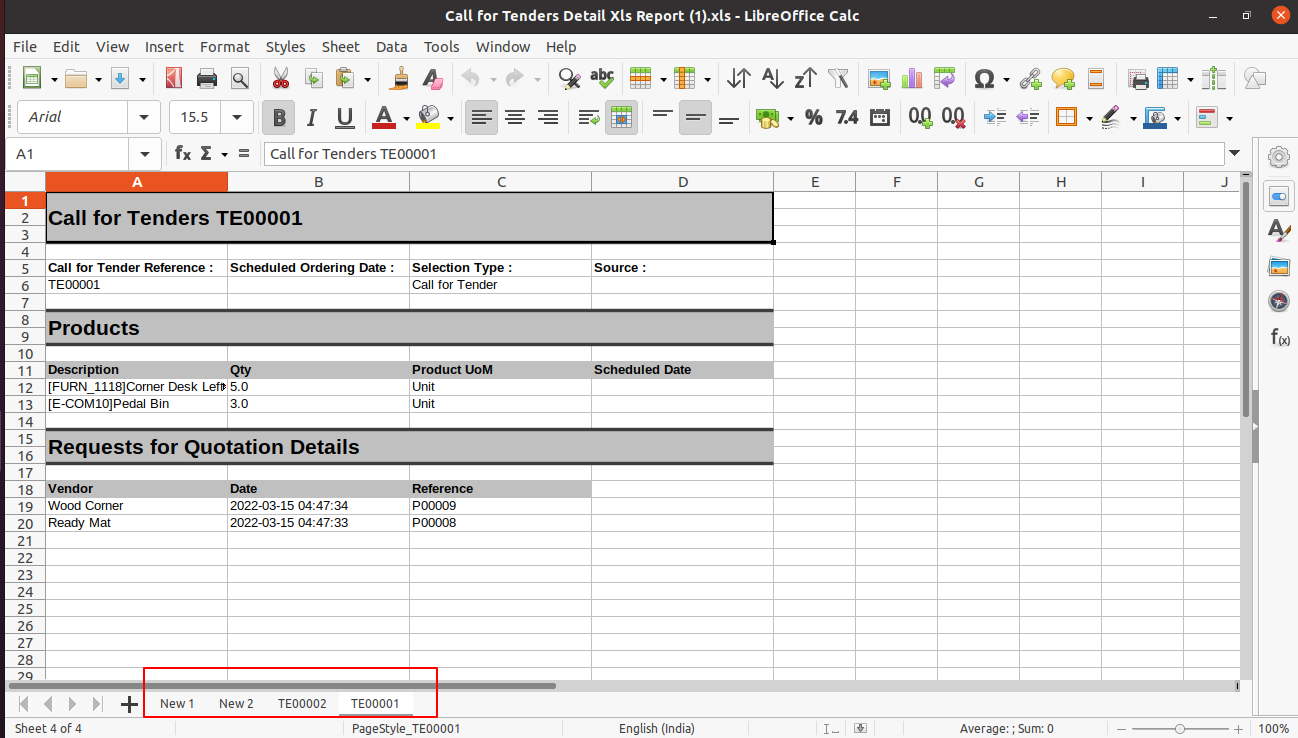The image size is (1298, 738).
Task: Click the Cut scissors icon
Action: coord(280,79)
